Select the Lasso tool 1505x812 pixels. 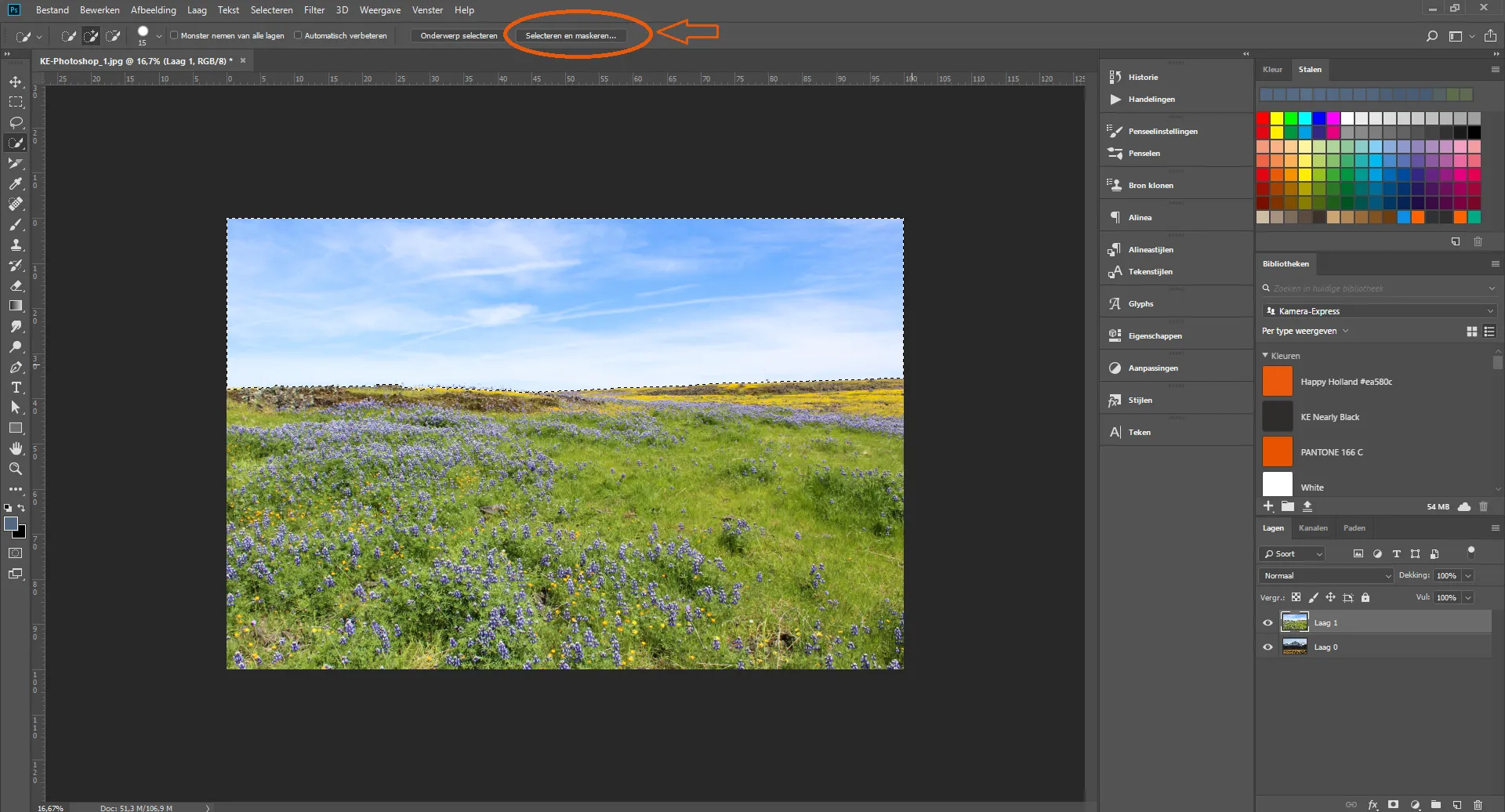pos(16,122)
